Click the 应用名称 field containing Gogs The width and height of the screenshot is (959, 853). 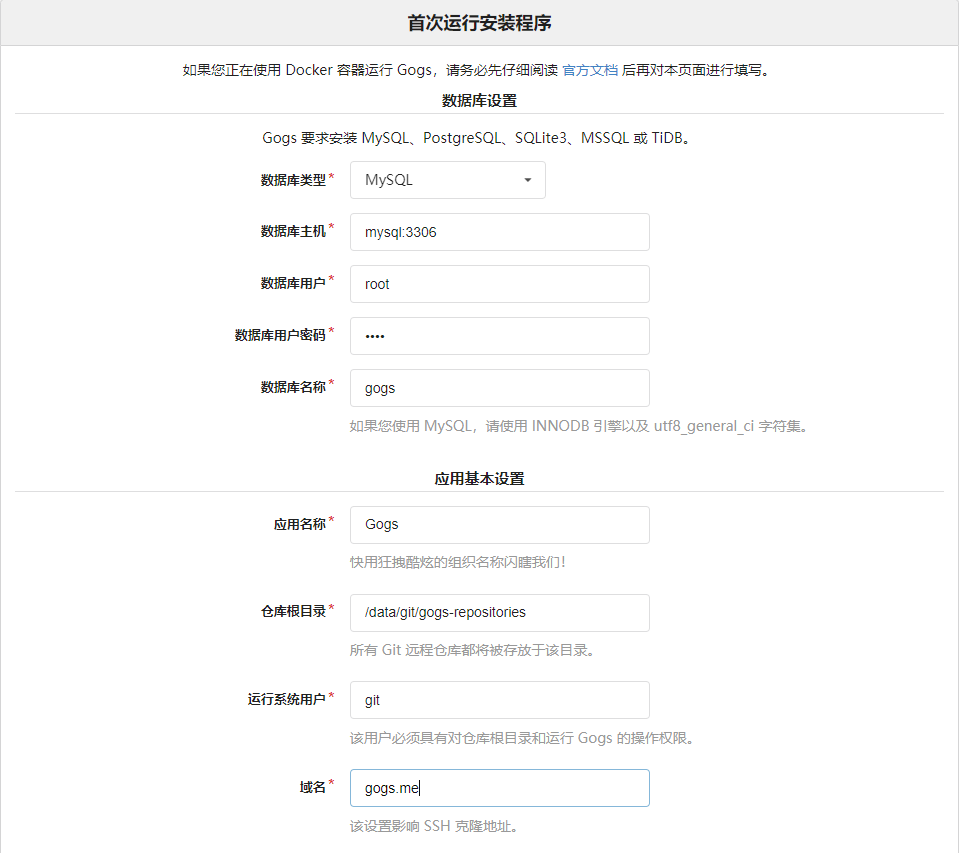tap(499, 525)
